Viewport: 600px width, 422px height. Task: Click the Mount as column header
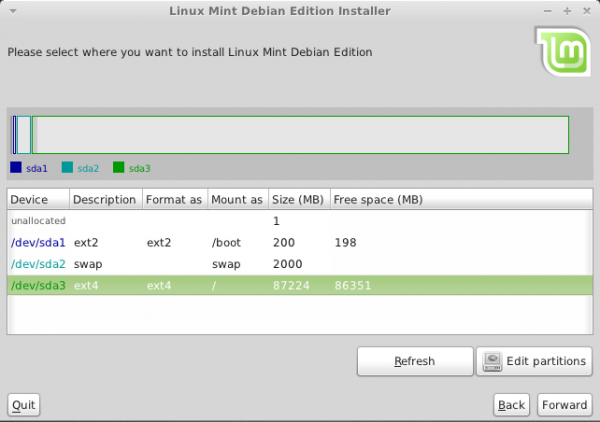(x=238, y=199)
